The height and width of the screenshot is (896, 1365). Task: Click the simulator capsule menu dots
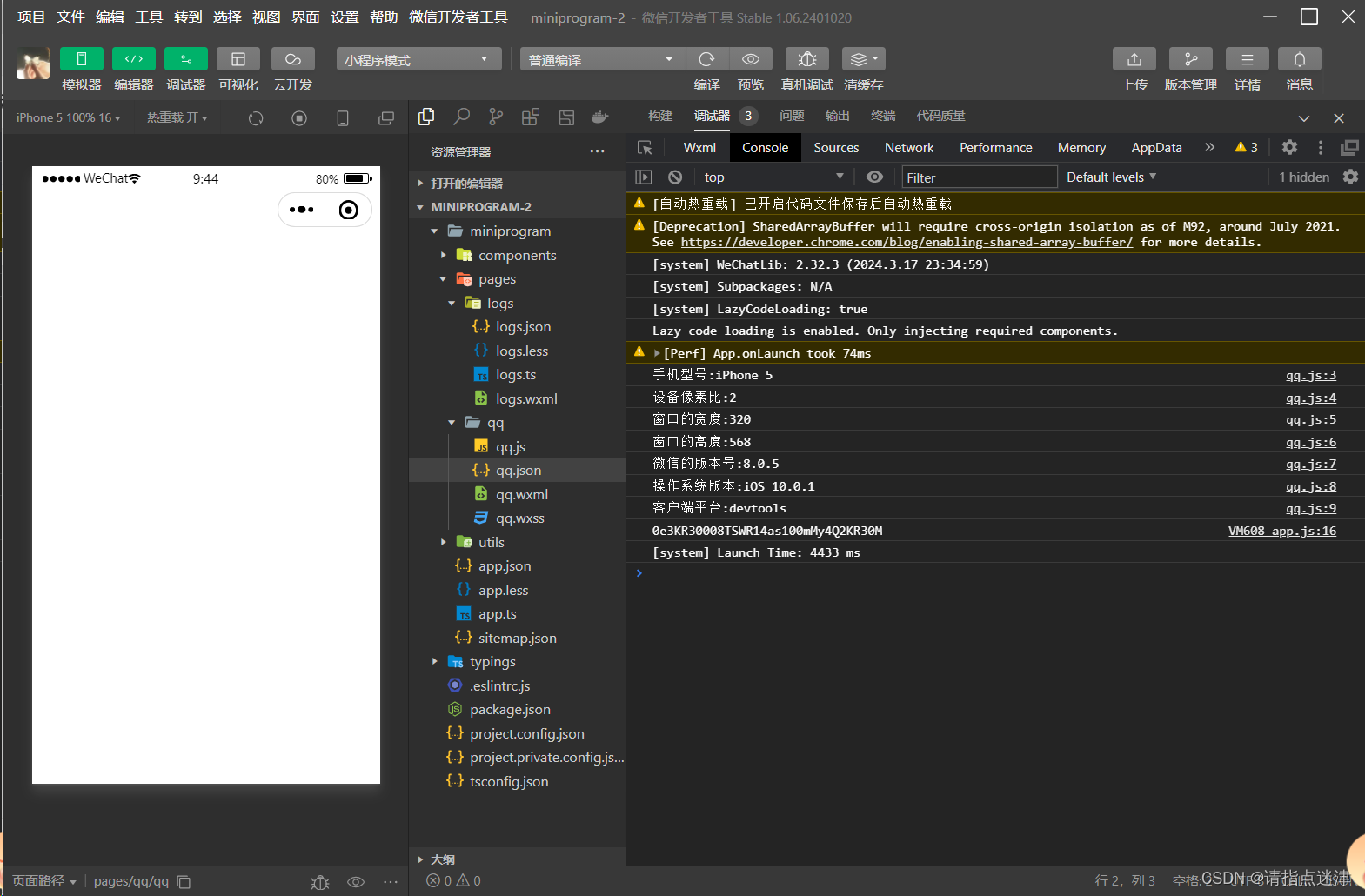[x=302, y=210]
